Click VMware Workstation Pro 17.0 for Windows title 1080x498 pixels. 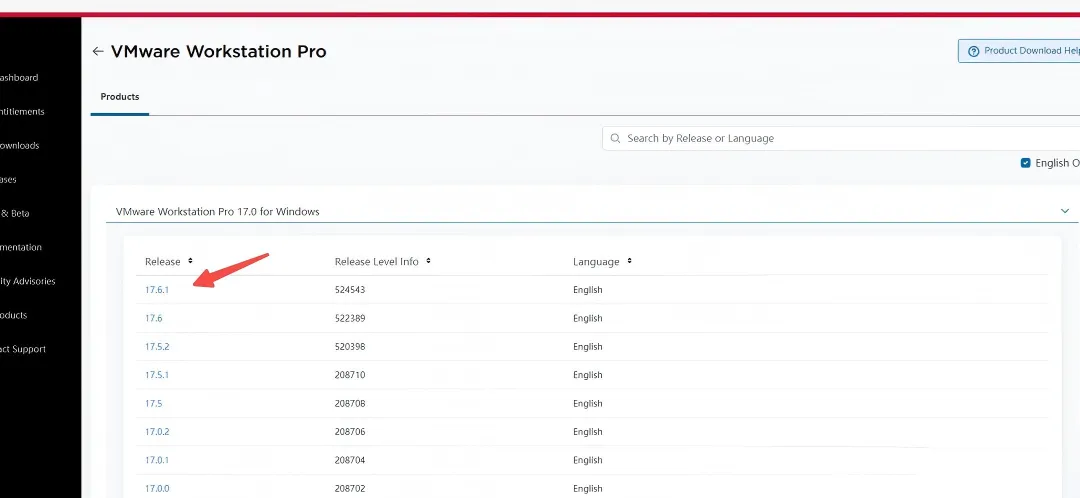pos(218,211)
